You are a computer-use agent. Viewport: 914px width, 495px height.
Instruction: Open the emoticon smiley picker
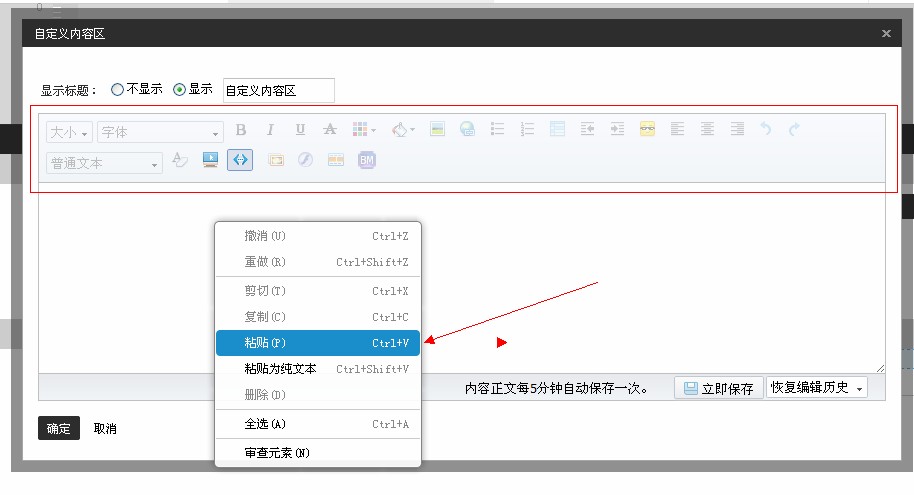tap(647, 129)
